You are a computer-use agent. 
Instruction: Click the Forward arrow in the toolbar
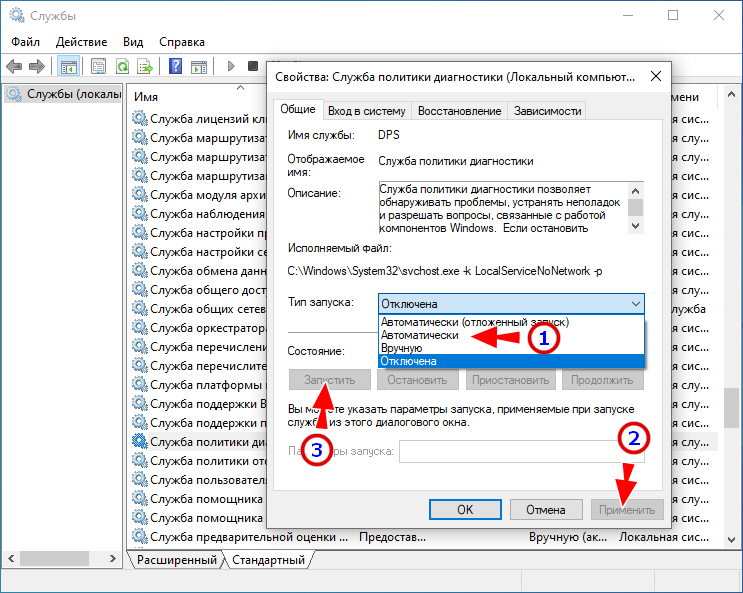tap(36, 66)
